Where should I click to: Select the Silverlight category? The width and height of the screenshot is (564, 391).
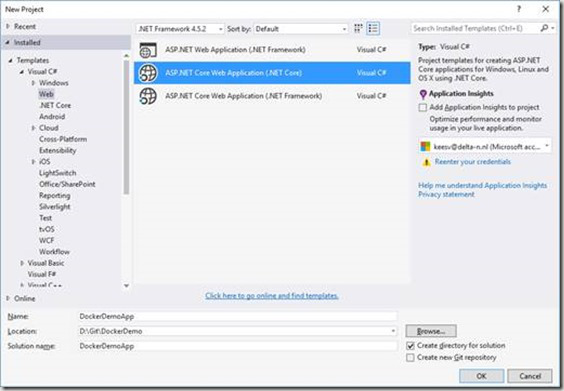point(55,206)
